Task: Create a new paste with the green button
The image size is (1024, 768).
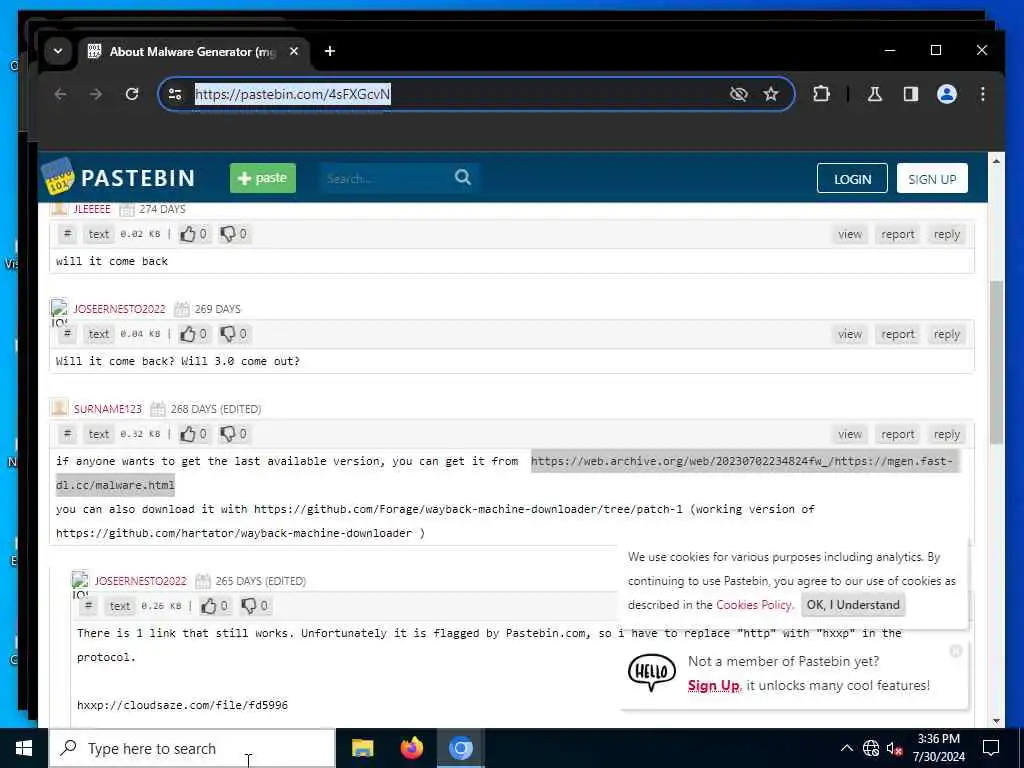Action: click(263, 178)
